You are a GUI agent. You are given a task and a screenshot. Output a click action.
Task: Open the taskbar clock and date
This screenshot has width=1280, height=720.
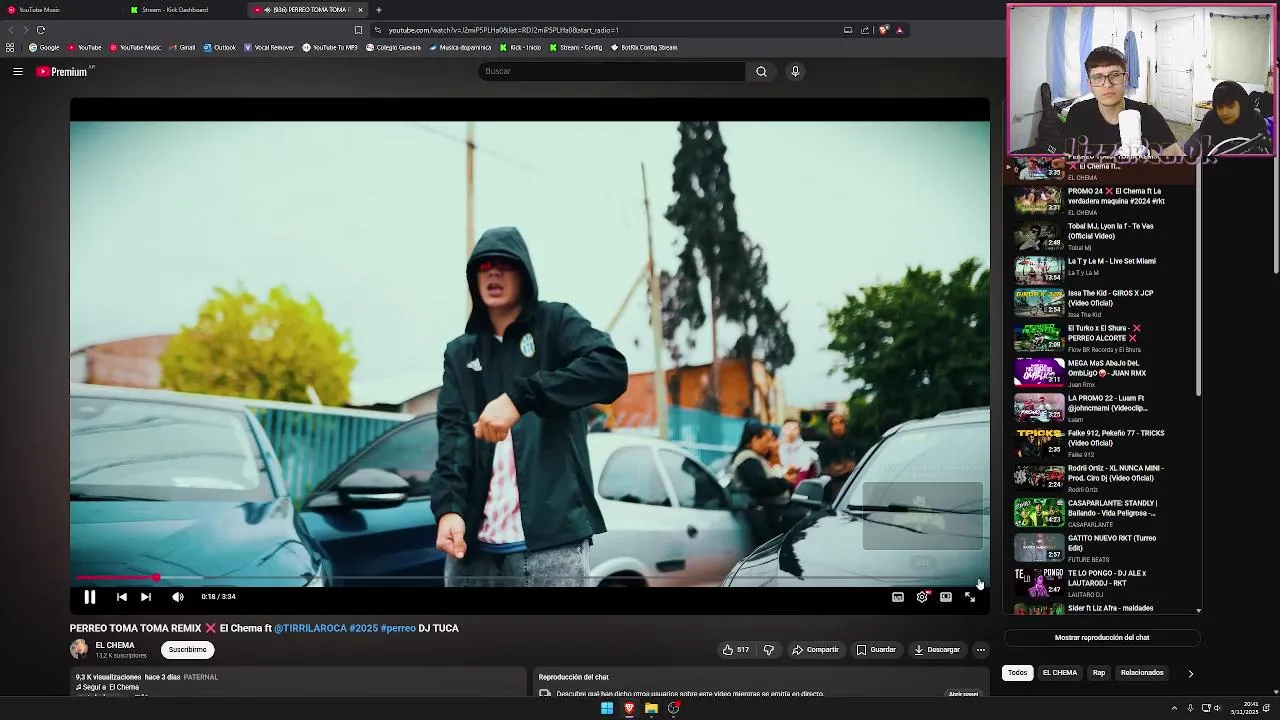click(1244, 708)
